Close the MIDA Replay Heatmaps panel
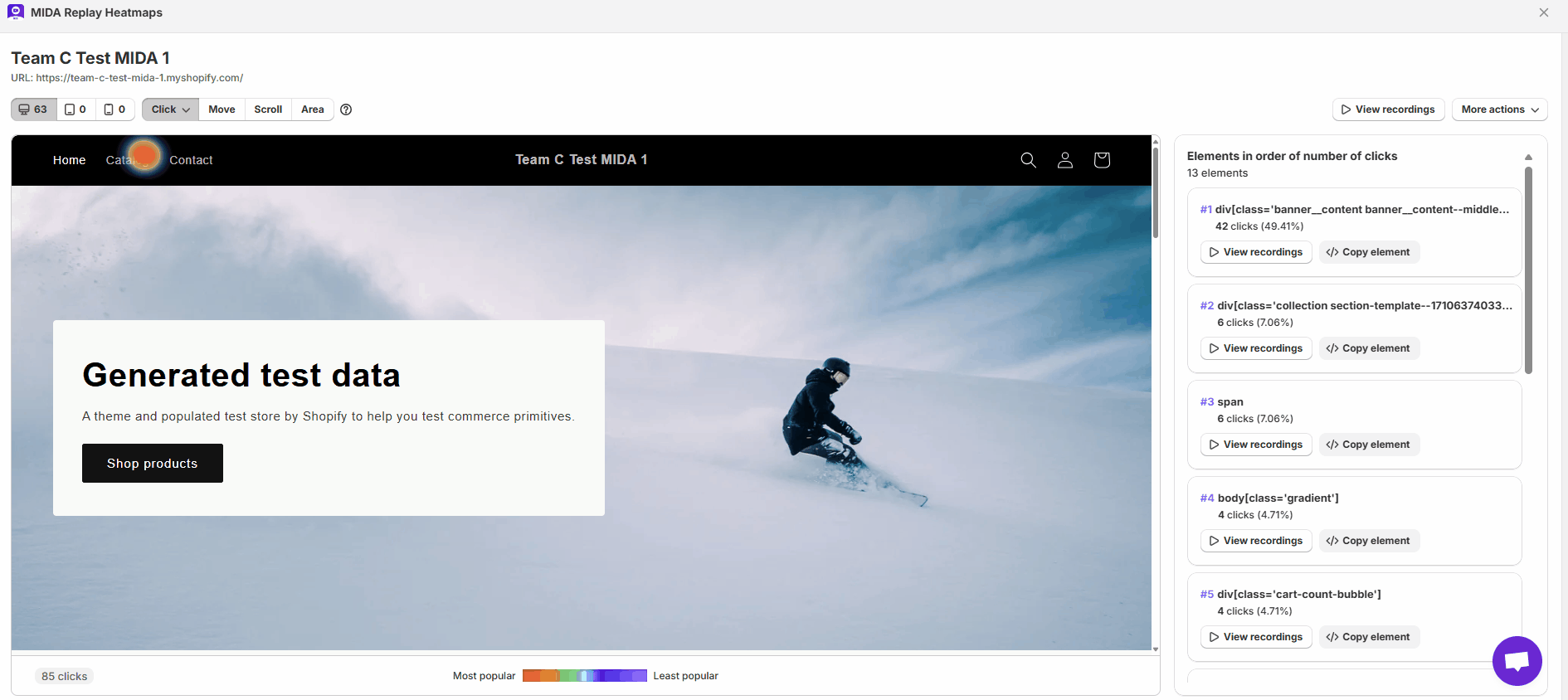The width and height of the screenshot is (1568, 700). [x=1543, y=12]
